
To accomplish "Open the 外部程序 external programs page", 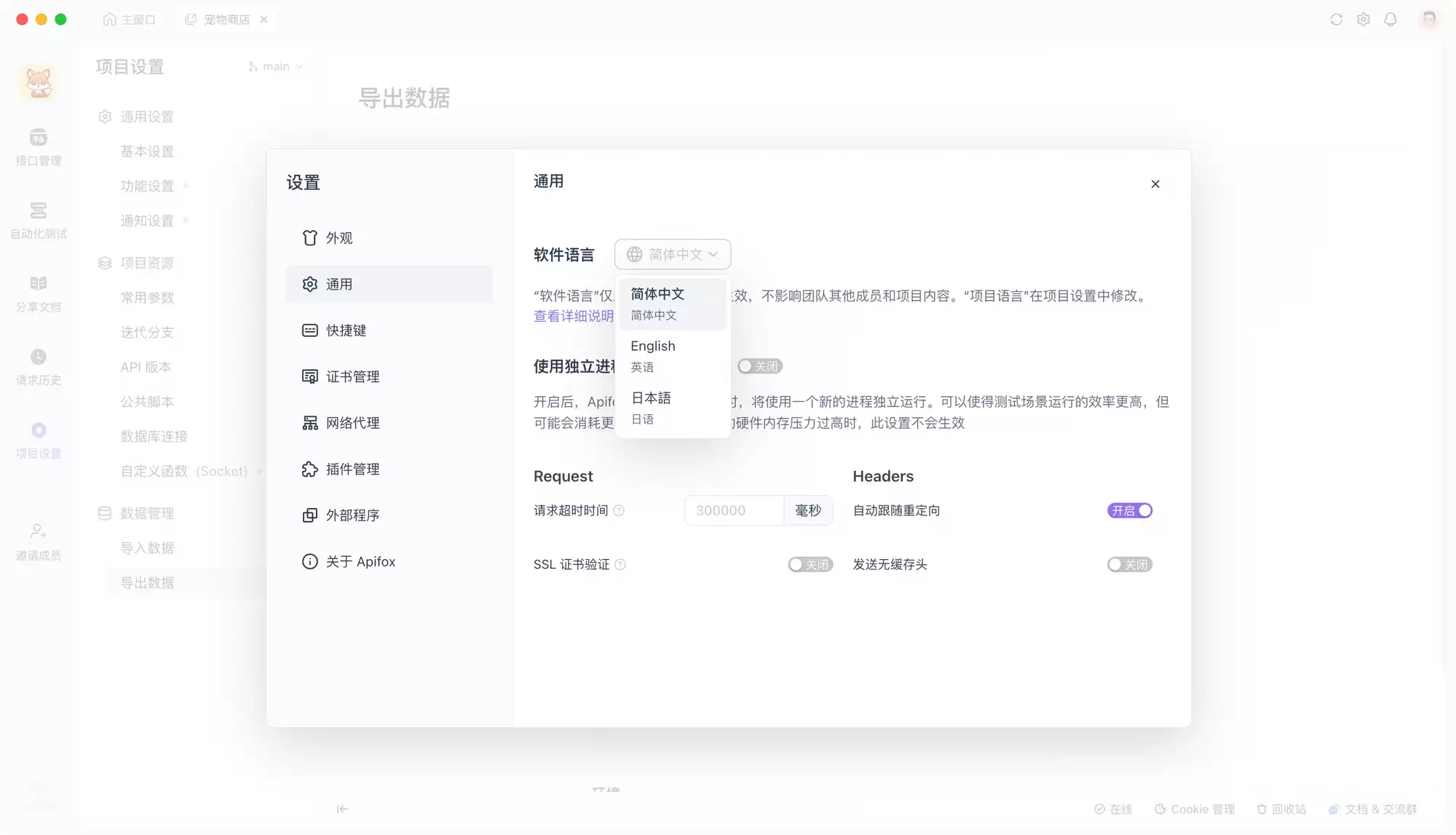I will click(x=389, y=515).
